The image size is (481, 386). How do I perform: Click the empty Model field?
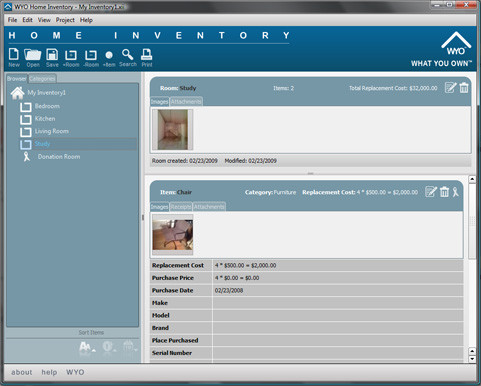pos(338,315)
